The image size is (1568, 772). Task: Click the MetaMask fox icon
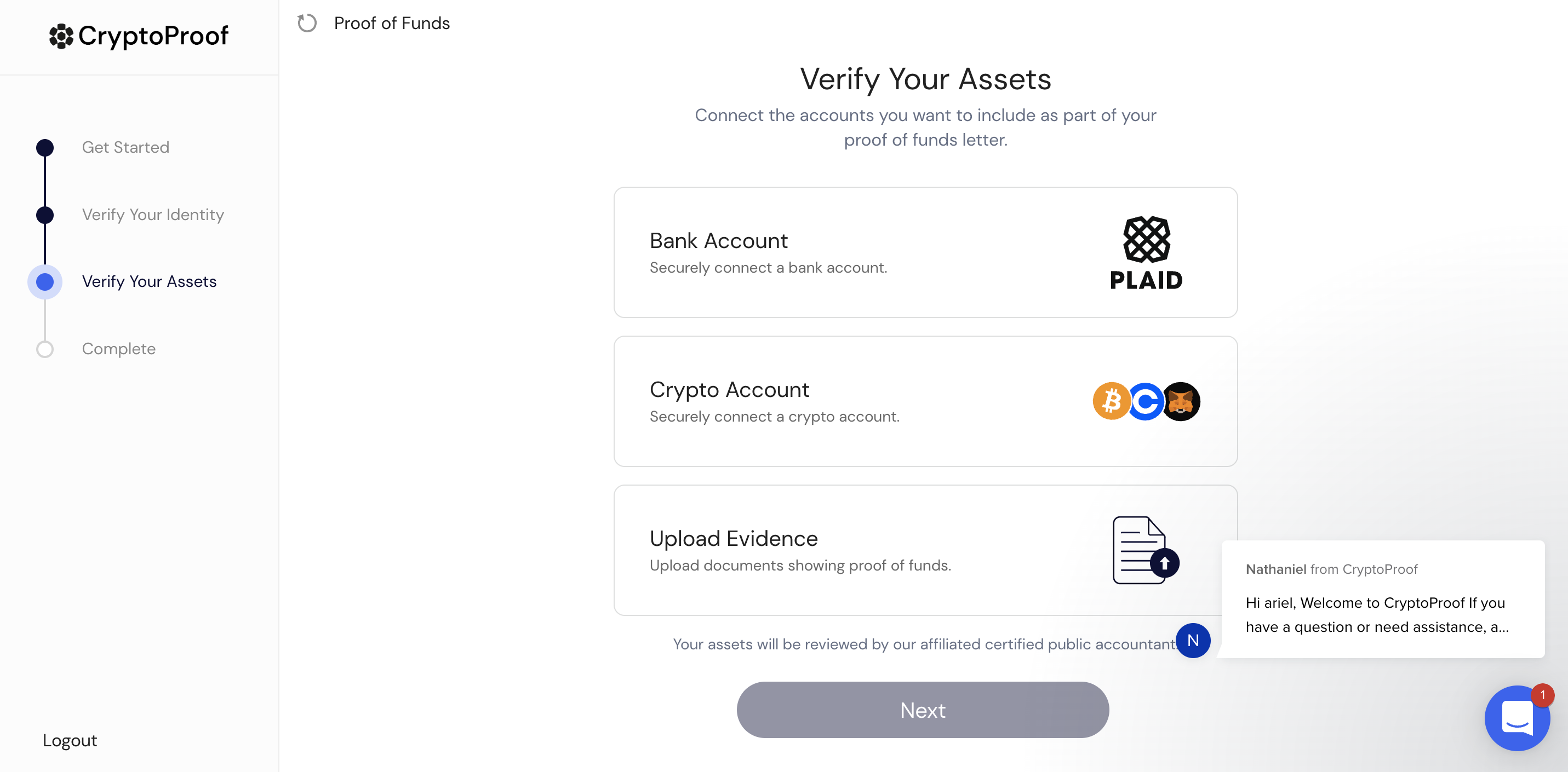[x=1181, y=401]
